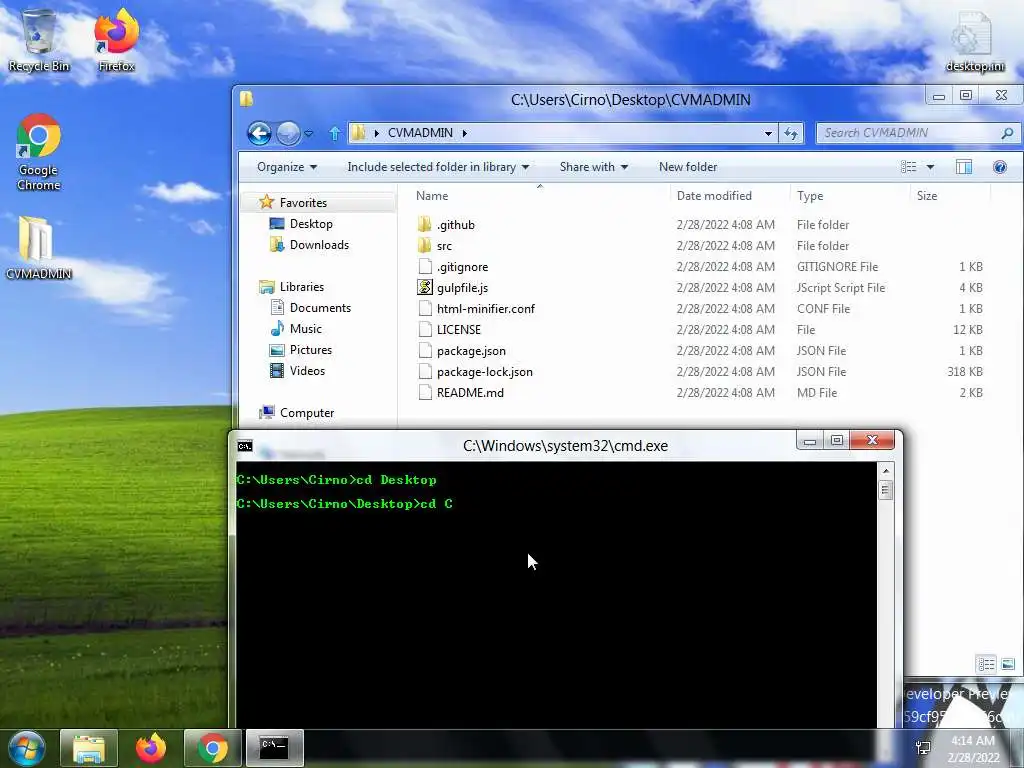Click the cmd scrollbar thumb

(886, 490)
